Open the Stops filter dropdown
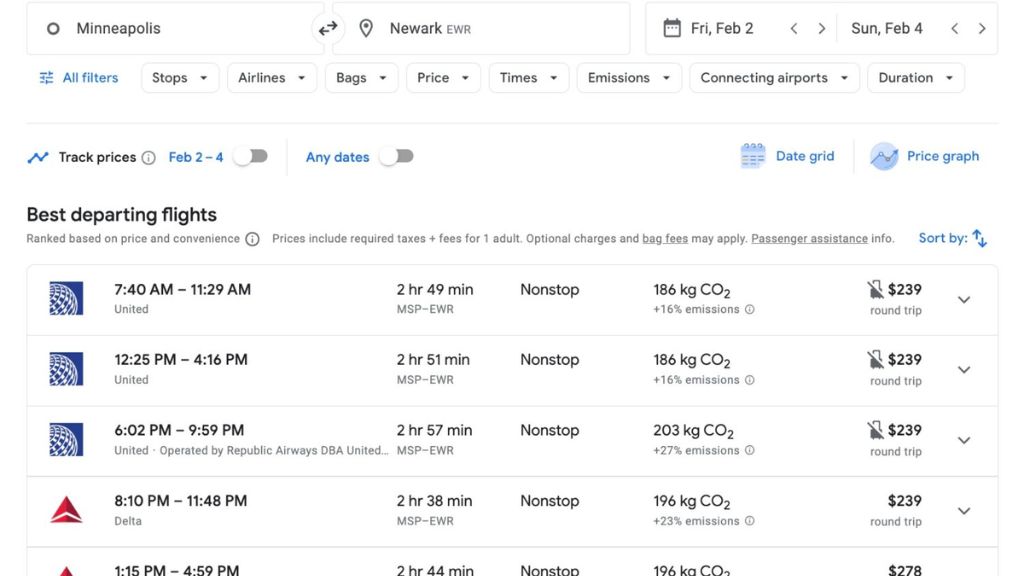The width and height of the screenshot is (1024, 576). click(179, 77)
